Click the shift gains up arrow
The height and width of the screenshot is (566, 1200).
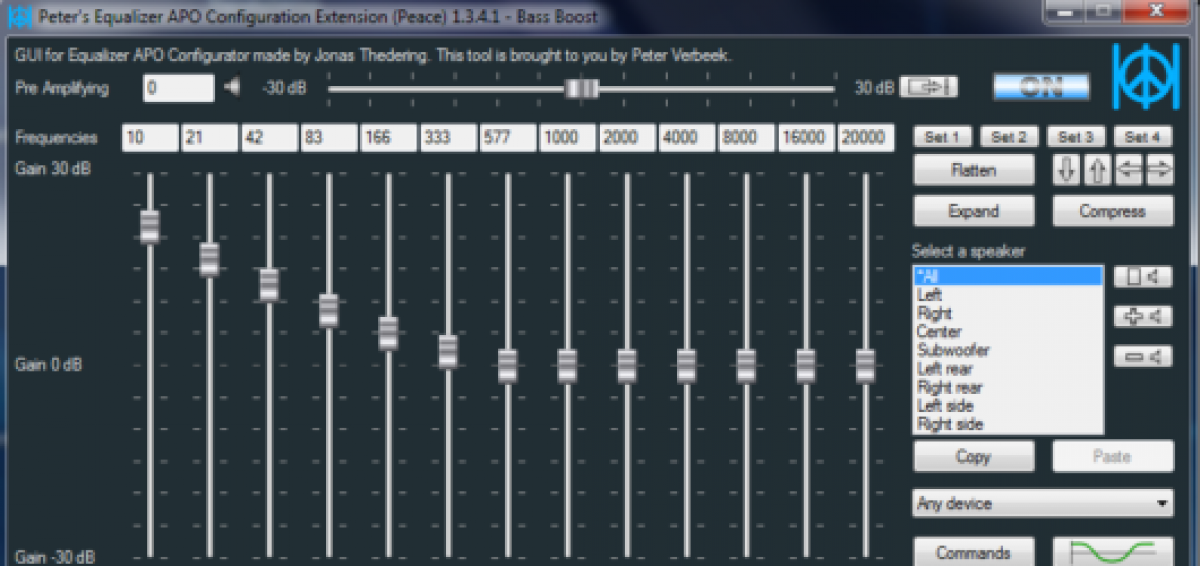pyautogui.click(x=1097, y=171)
